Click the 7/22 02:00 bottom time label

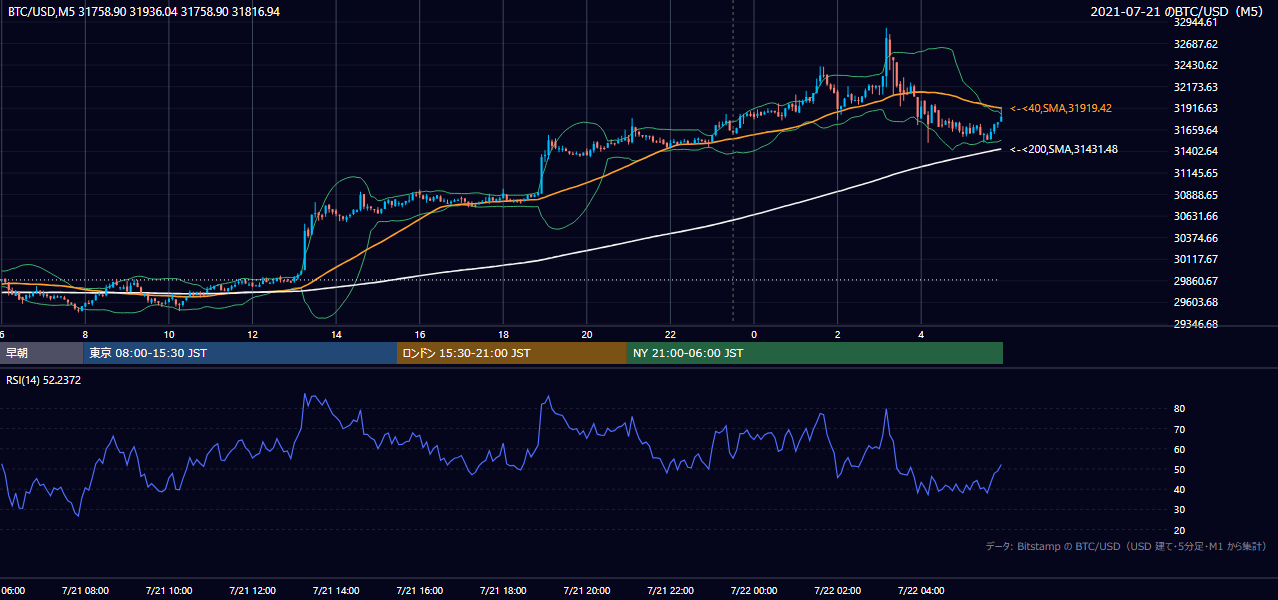[x=837, y=591]
